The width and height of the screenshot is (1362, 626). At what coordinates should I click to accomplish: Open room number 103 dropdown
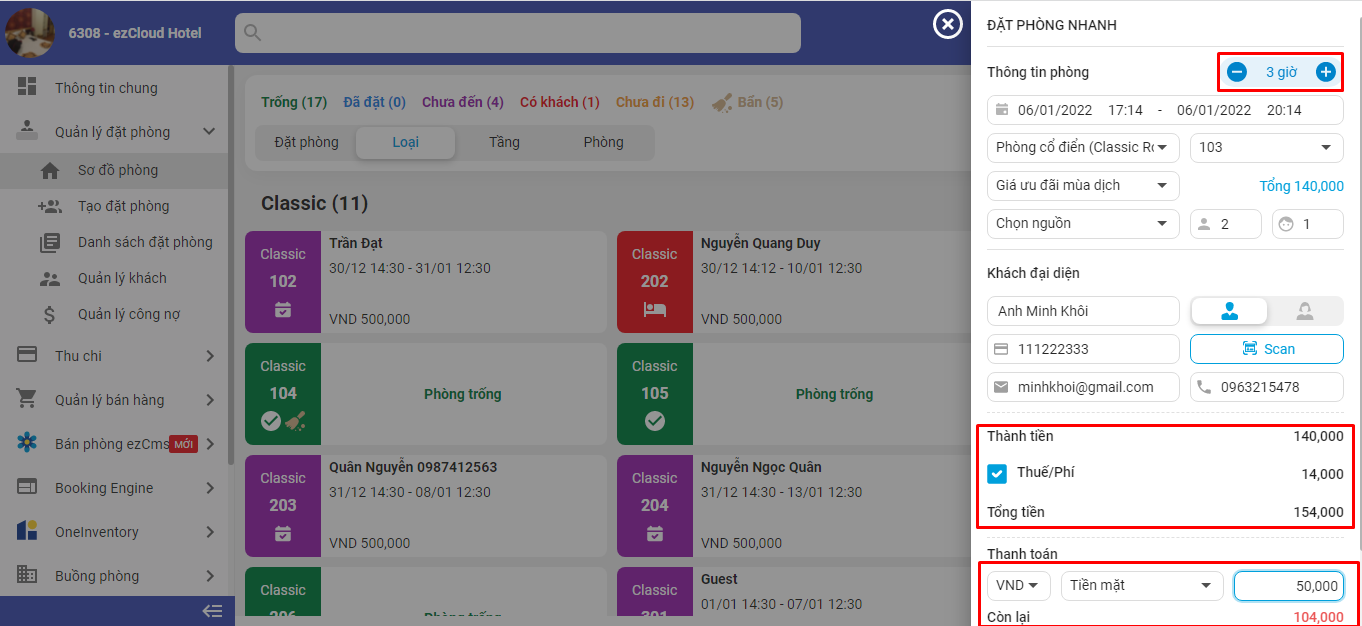(x=1266, y=147)
